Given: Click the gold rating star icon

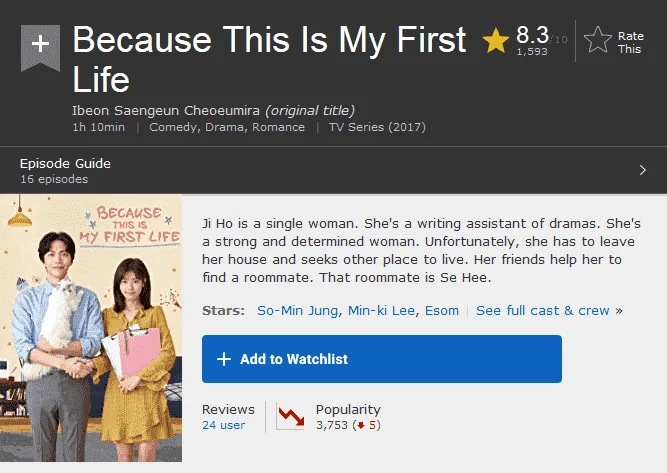Looking at the screenshot, I should pyautogui.click(x=496, y=40).
